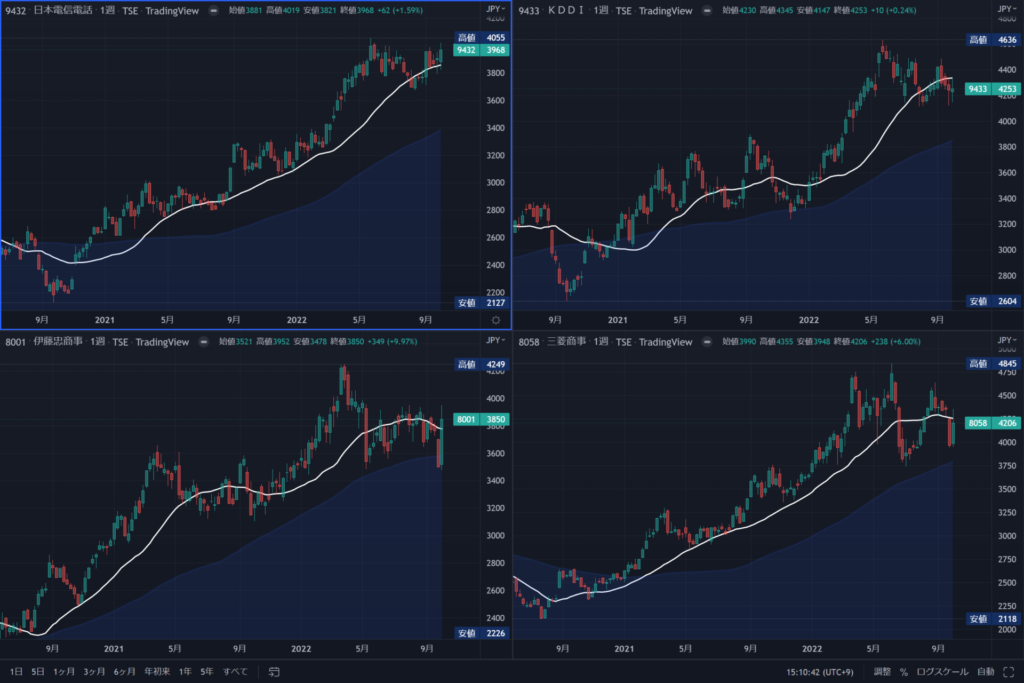Click the 終値3850 close value in legend

pyautogui.click(x=347, y=342)
